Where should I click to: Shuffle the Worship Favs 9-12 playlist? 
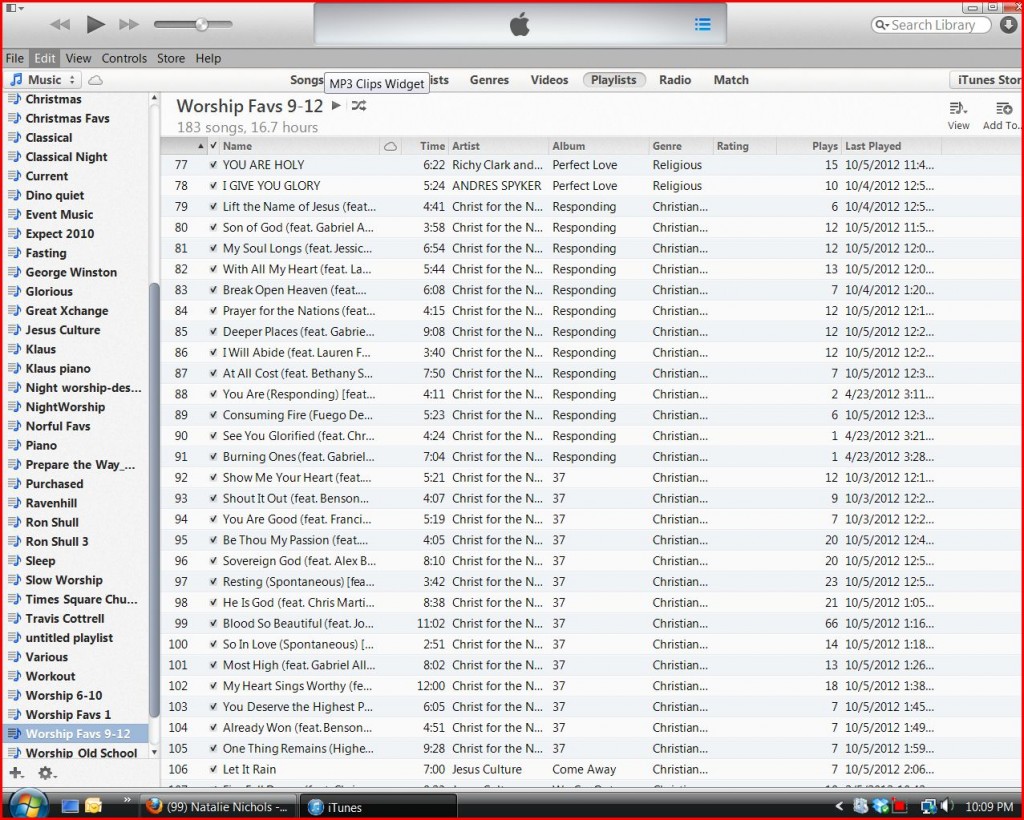359,106
